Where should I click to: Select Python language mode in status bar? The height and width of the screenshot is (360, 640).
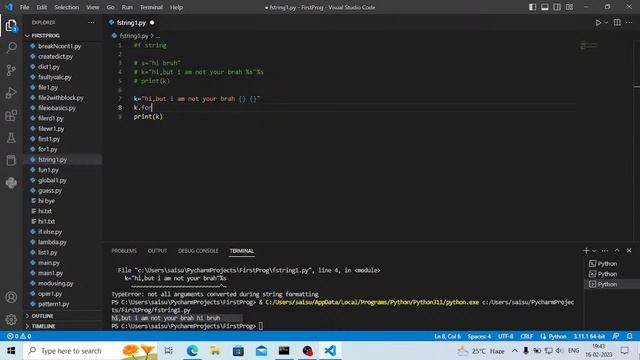tap(557, 336)
